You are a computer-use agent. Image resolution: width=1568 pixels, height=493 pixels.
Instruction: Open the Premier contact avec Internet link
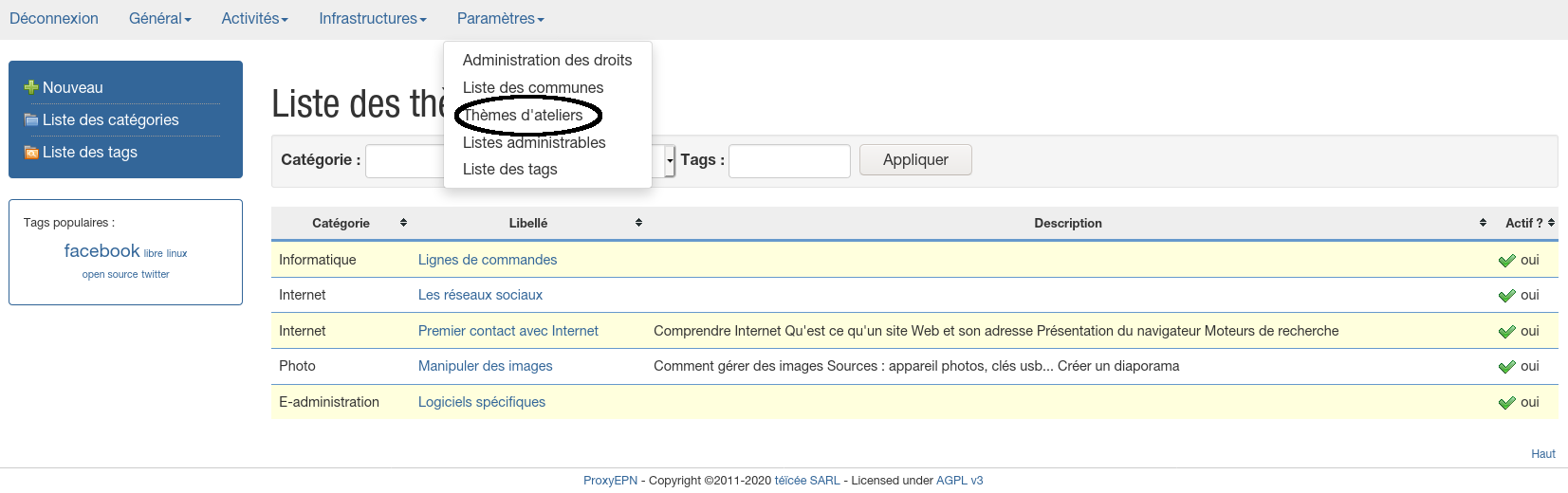click(x=507, y=331)
